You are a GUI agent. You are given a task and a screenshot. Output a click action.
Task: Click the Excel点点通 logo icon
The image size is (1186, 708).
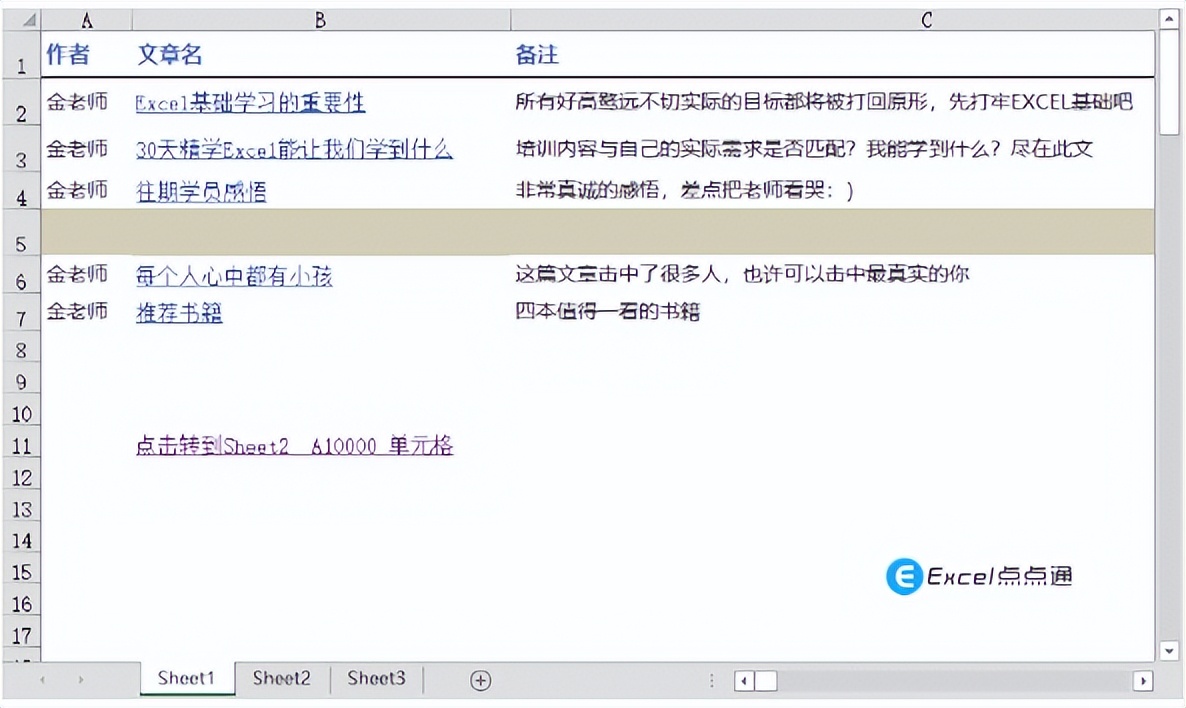tap(903, 576)
